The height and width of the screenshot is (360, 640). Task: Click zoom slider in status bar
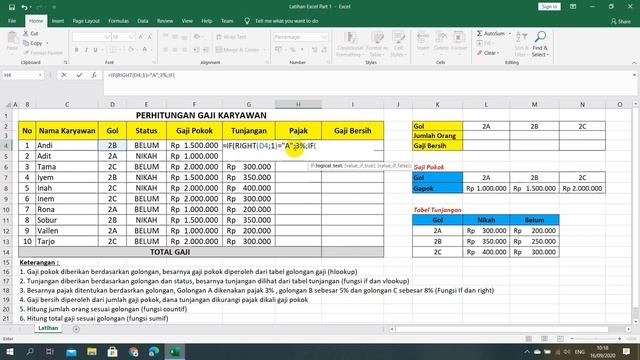[x=596, y=339]
